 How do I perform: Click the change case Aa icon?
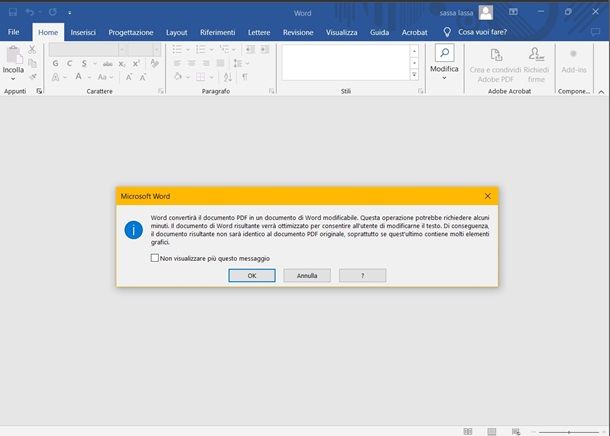click(102, 77)
